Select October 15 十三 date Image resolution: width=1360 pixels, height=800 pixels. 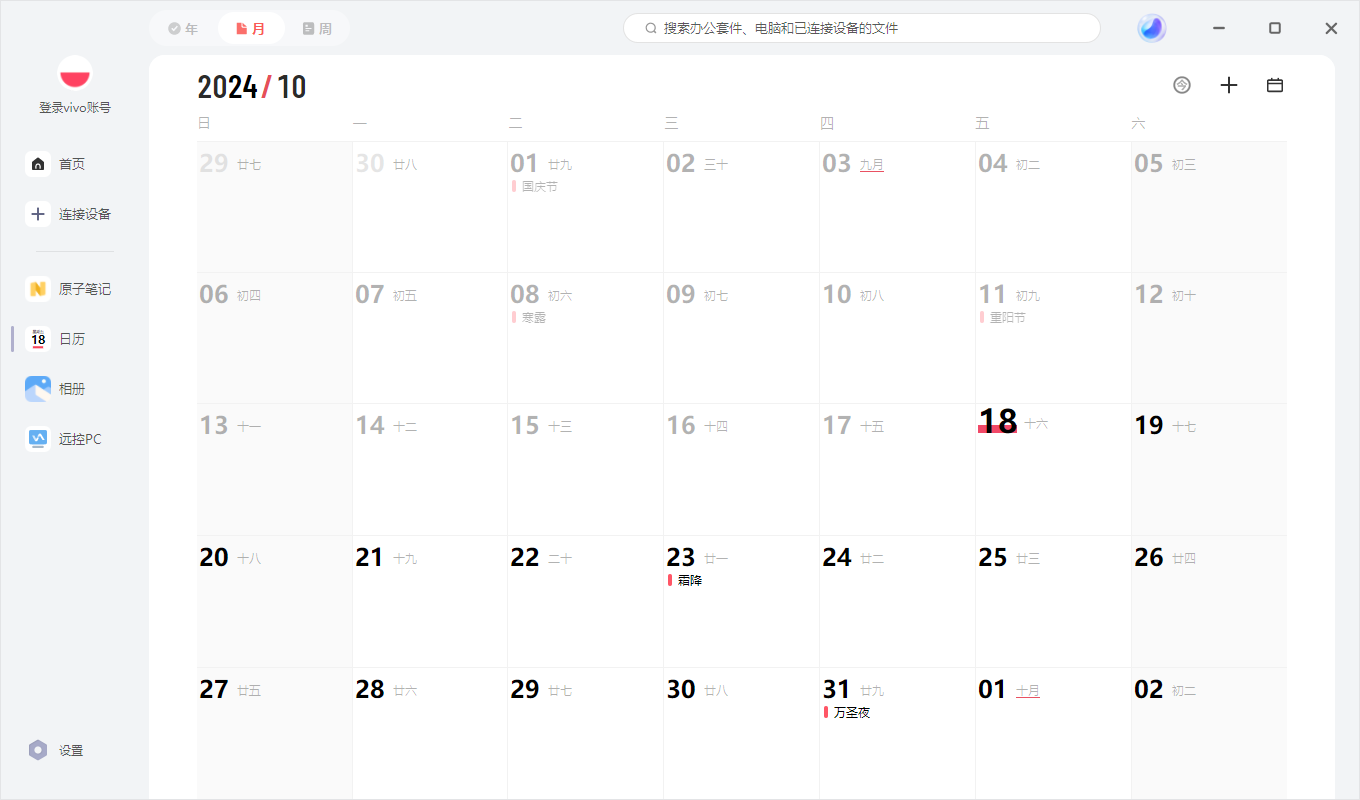(x=585, y=469)
